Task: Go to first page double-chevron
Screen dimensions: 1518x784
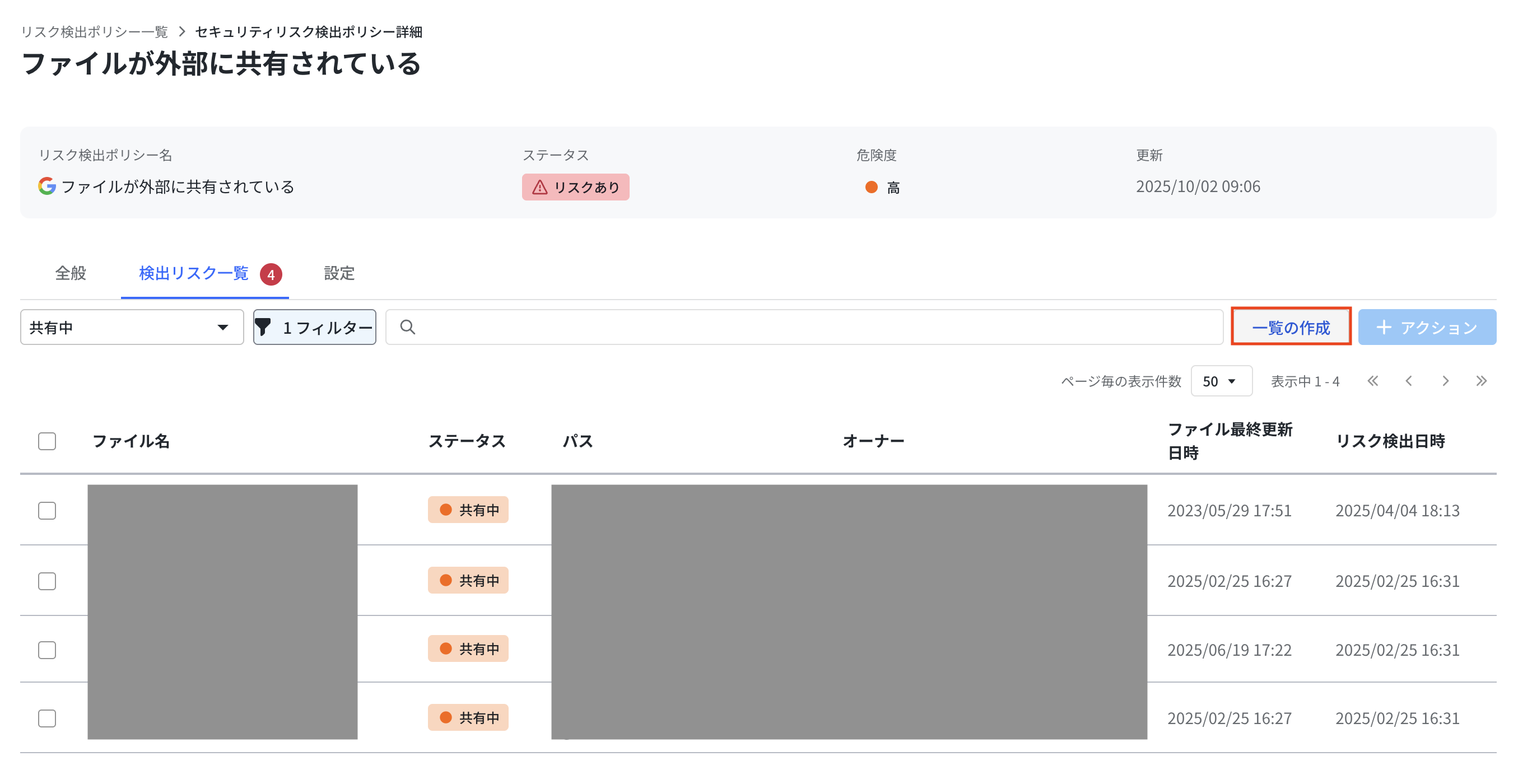Action: pyautogui.click(x=1372, y=380)
